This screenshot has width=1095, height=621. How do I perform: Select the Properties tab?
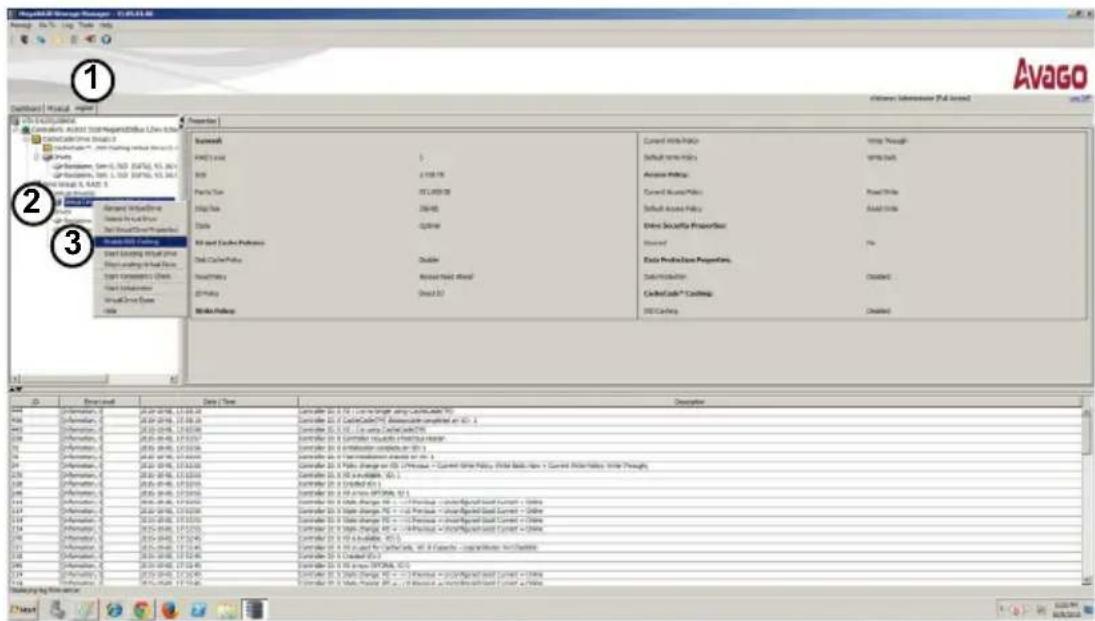tap(203, 122)
